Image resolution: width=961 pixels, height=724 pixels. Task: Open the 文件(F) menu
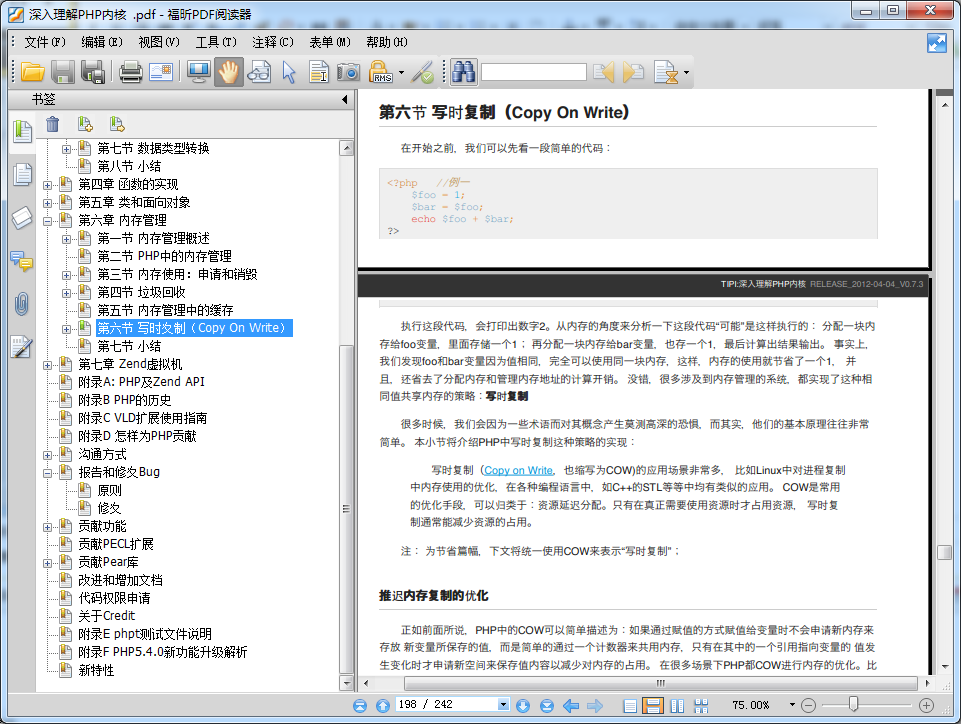coord(45,42)
